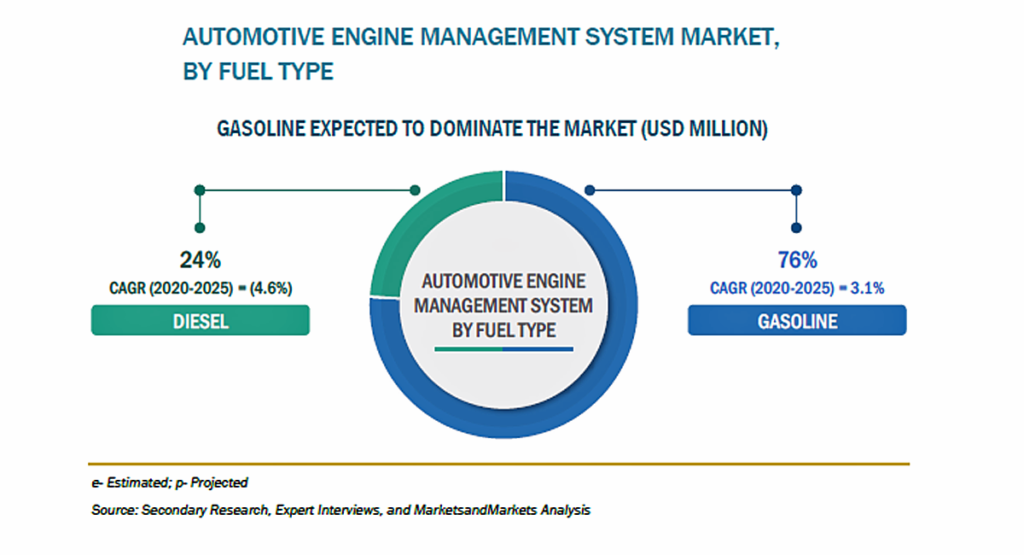Click the subtitle 'Gasoline expected to dominate the market'
This screenshot has height=555, width=1024.
pyautogui.click(x=492, y=129)
